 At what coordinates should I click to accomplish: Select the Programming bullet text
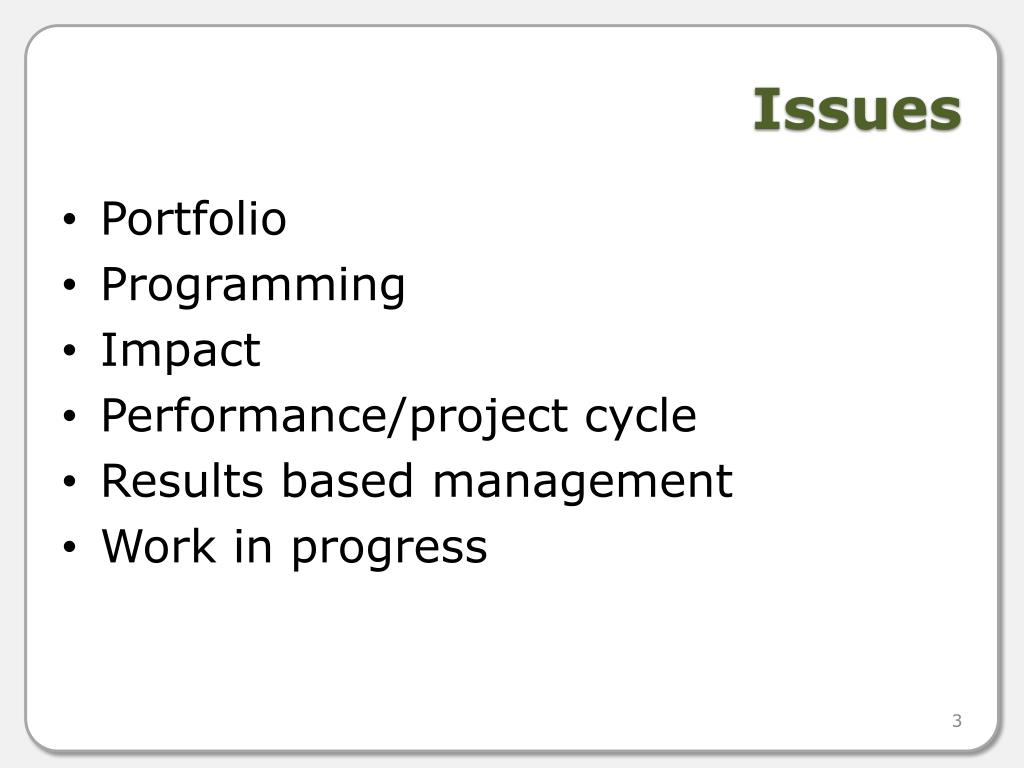pos(253,286)
